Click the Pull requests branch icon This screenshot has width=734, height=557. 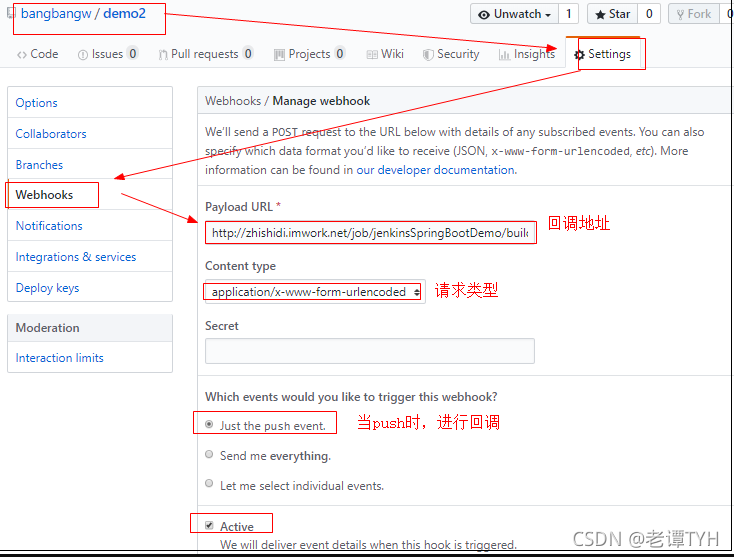pyautogui.click(x=163, y=55)
